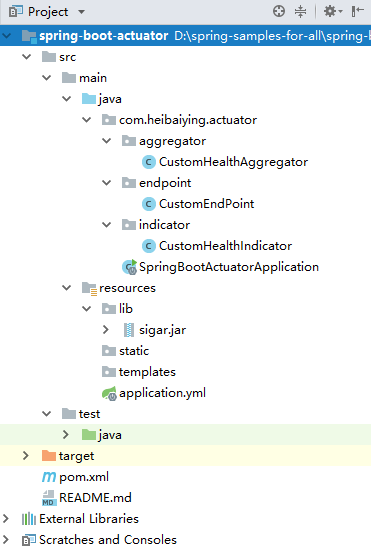
Task: Expand the External Libraries node
Action: (6, 519)
